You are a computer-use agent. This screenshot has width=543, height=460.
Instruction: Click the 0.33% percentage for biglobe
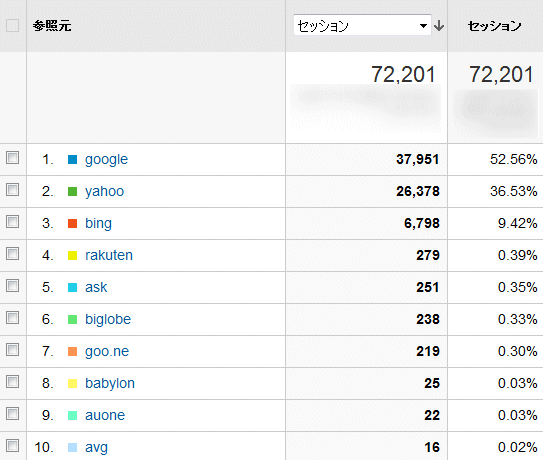pos(517,319)
